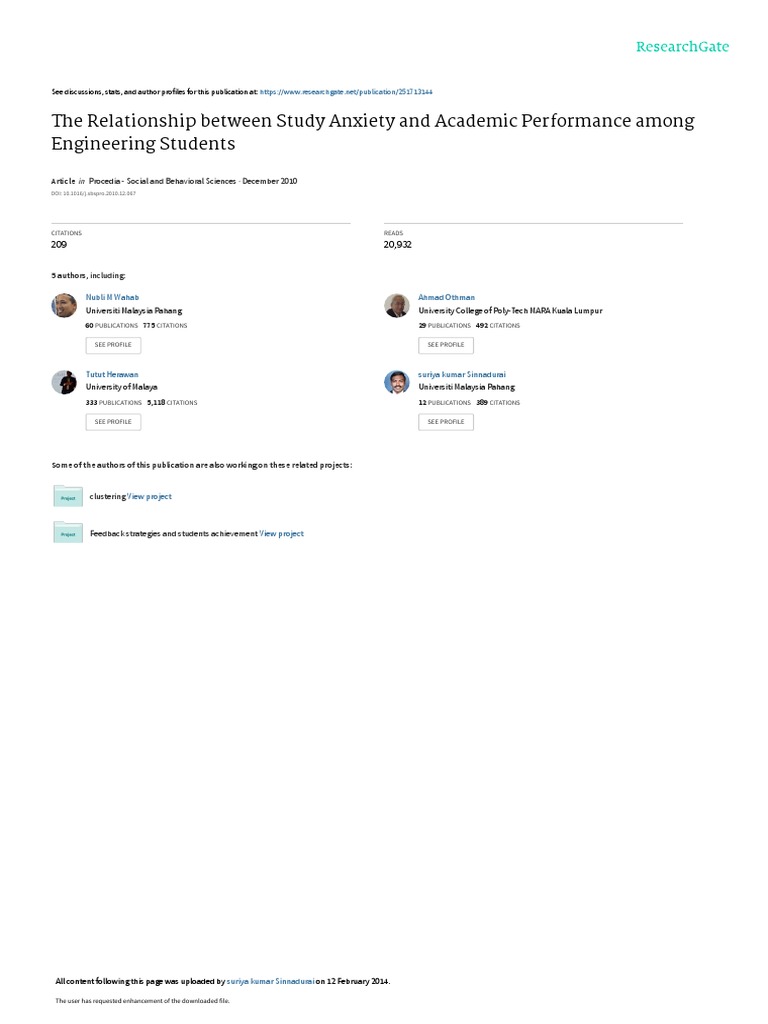The height and width of the screenshot is (1024, 768).
Task: Click the clustering project icon
Action: [68, 496]
